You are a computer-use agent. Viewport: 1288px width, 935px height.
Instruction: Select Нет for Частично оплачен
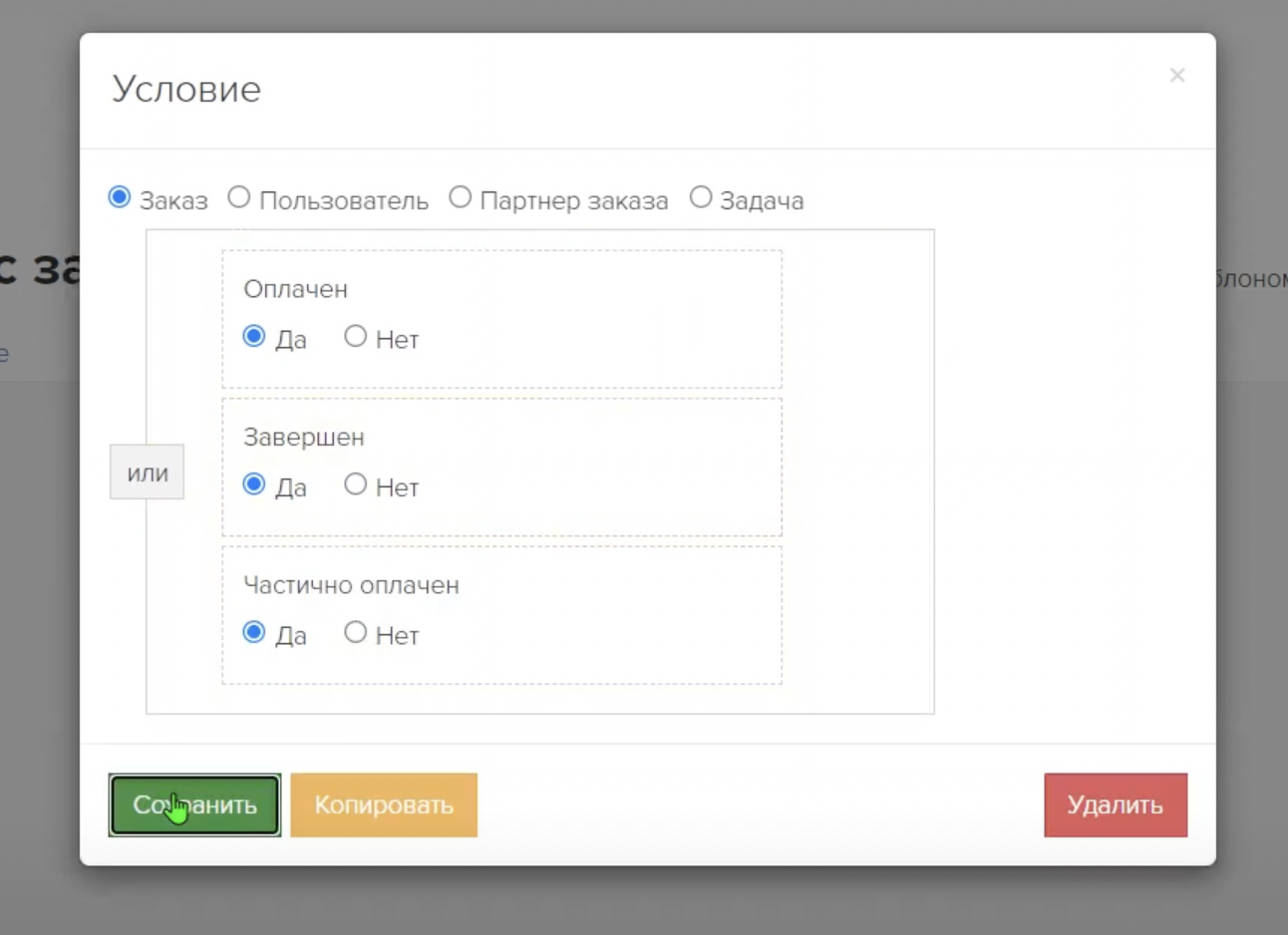[356, 632]
